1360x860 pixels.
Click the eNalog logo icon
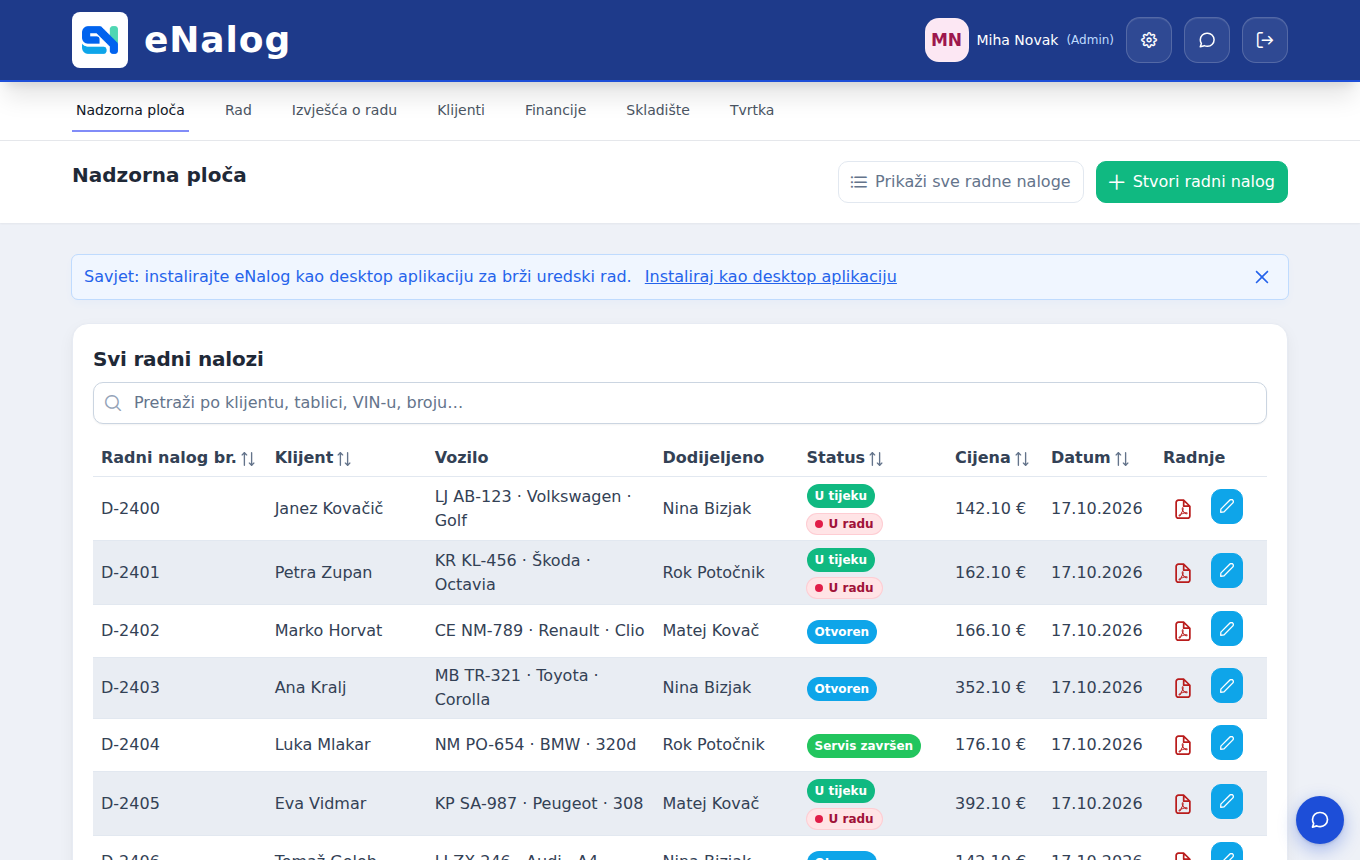point(100,40)
